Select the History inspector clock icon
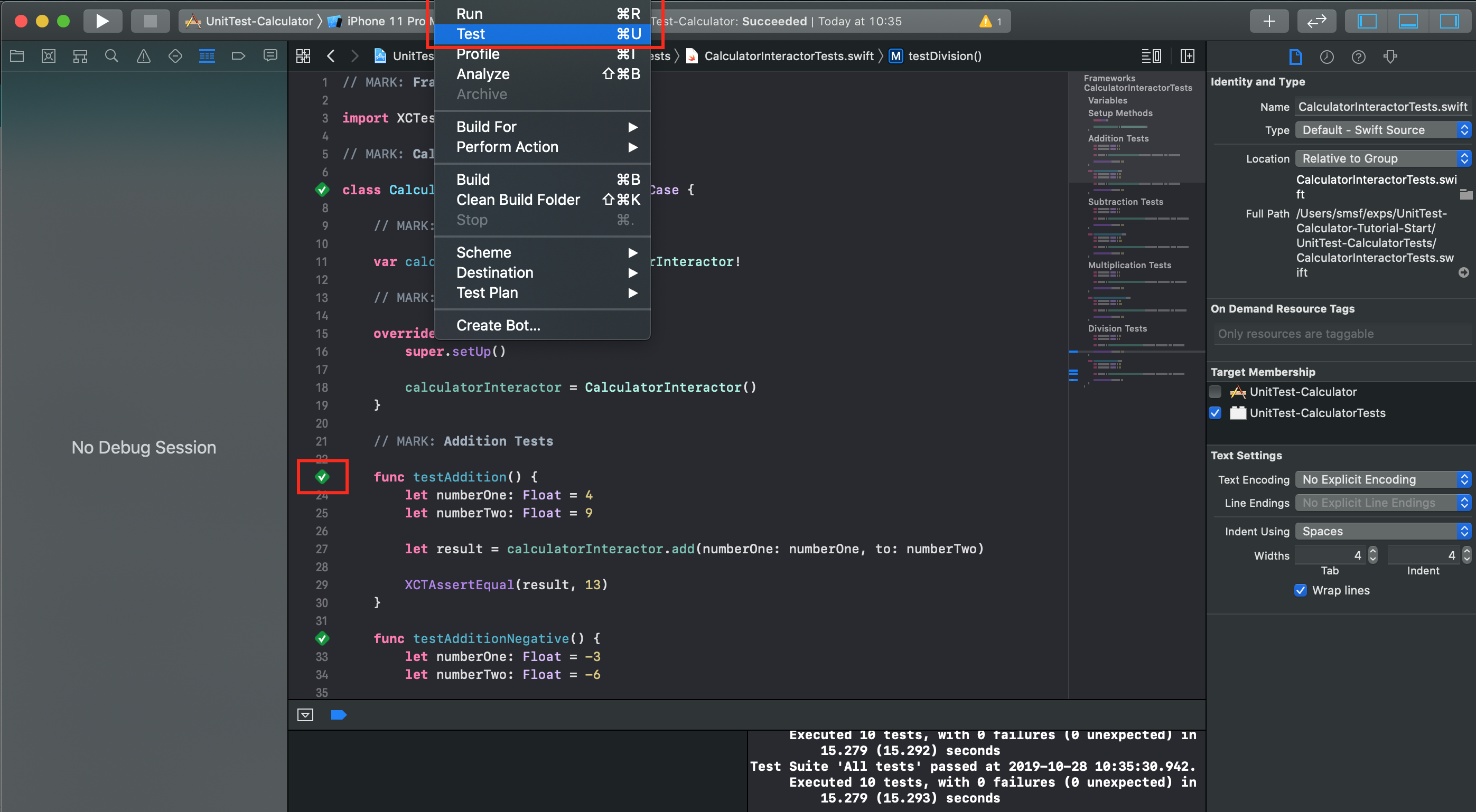The image size is (1476, 812). click(1327, 56)
